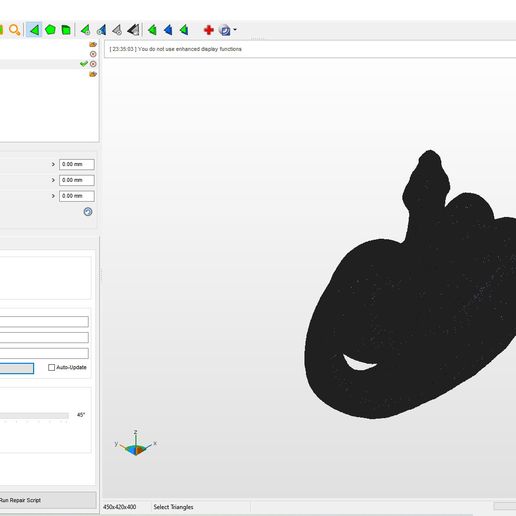This screenshot has width=516, height=516.
Task: Click red circle icon without a checkmark
Action: click(x=93, y=54)
